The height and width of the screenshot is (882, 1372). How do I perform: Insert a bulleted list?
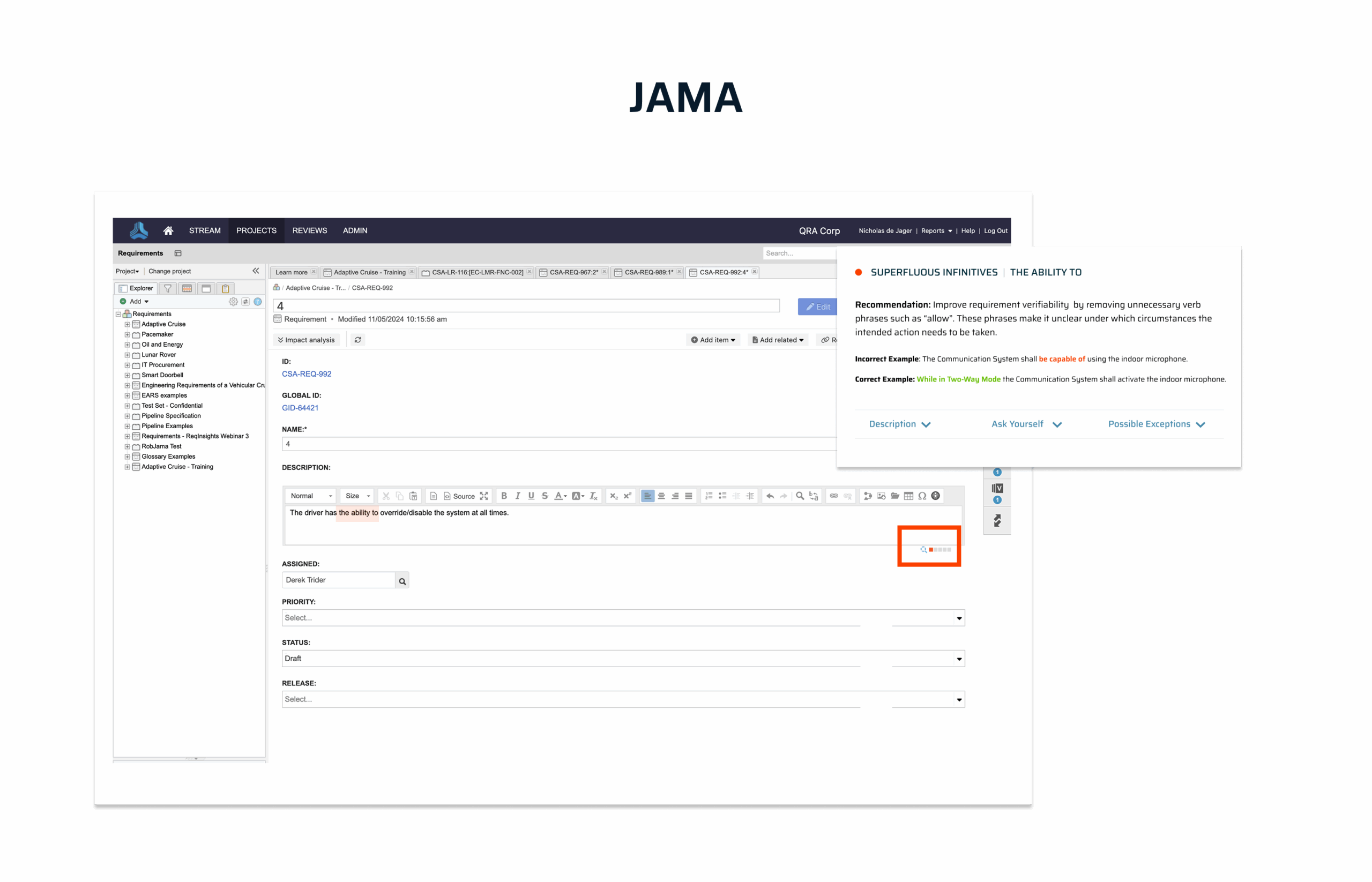point(722,496)
